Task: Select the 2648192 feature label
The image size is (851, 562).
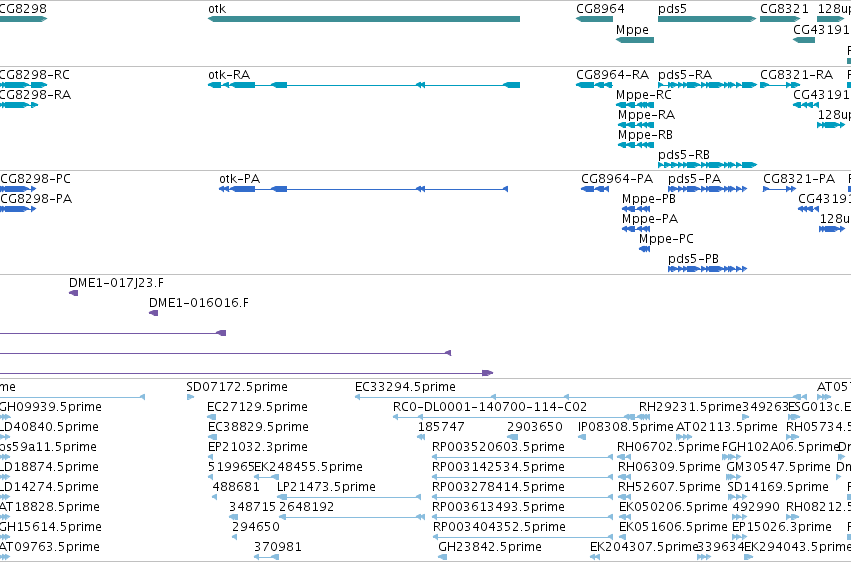Action: 307,507
